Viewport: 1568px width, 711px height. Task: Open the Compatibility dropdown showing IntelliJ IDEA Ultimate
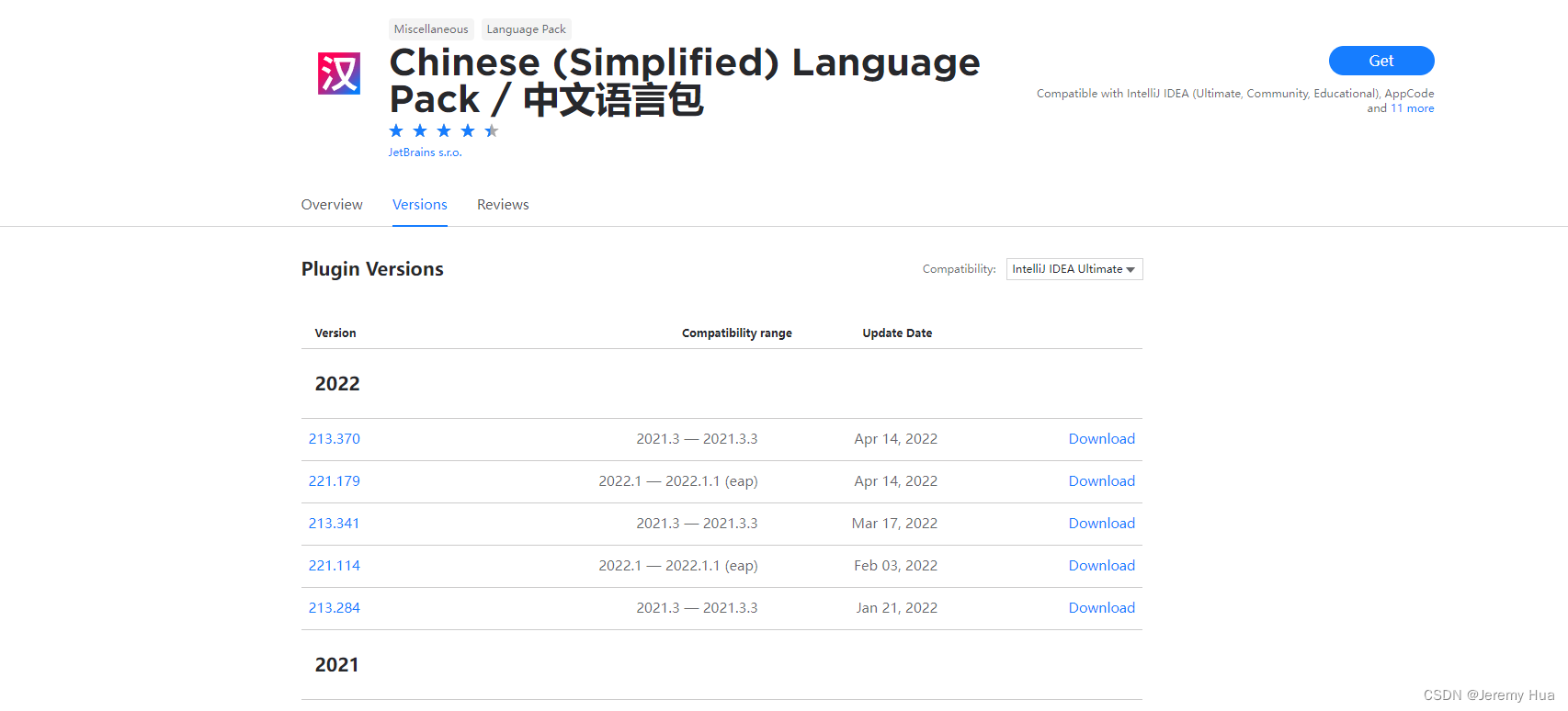1074,269
